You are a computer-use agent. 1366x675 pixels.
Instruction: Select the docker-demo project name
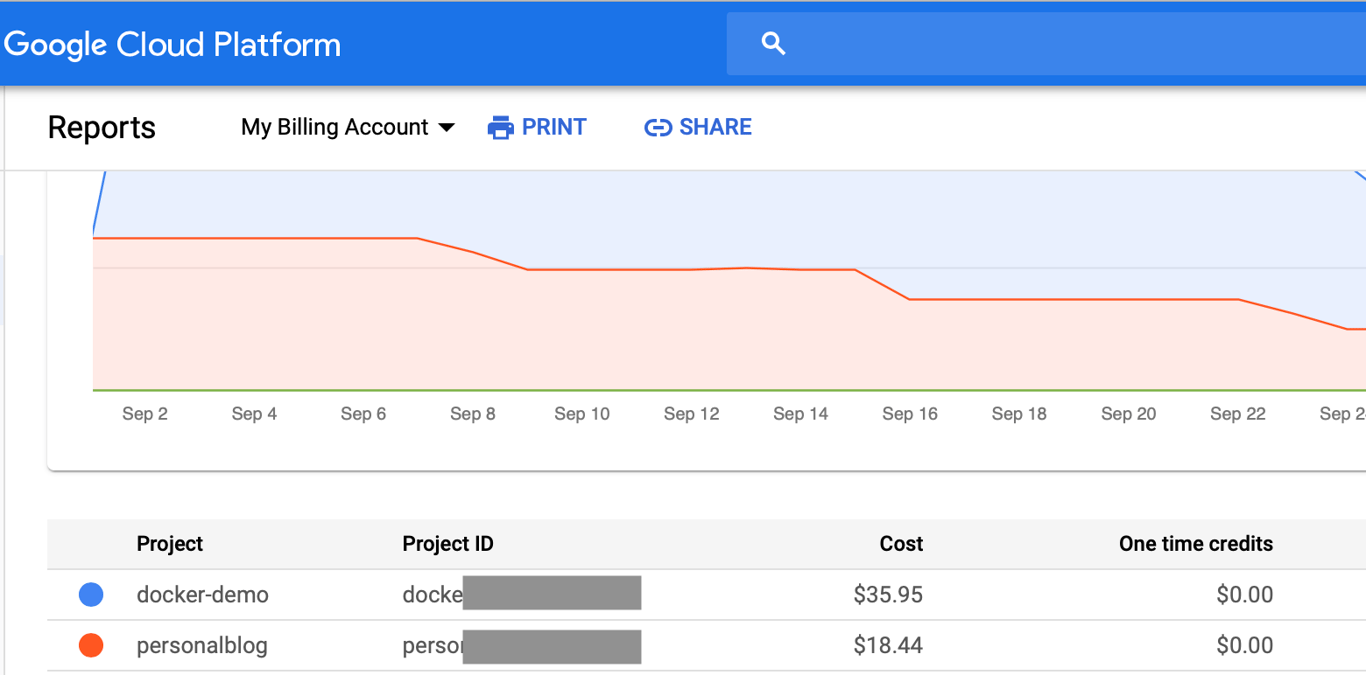[202, 595]
